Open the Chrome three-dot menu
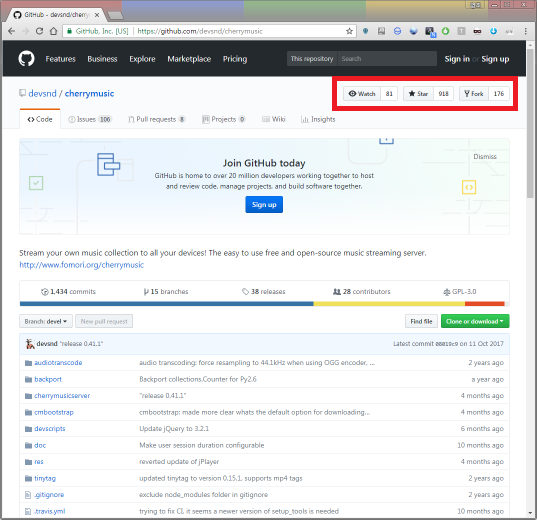This screenshot has width=537, height=520. tap(525, 31)
